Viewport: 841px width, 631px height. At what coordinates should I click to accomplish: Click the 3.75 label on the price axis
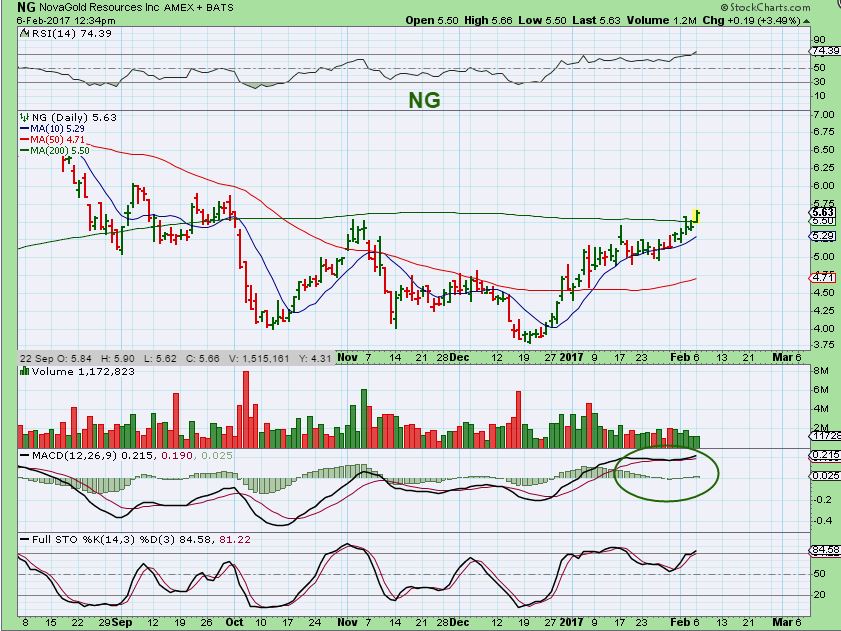824,346
